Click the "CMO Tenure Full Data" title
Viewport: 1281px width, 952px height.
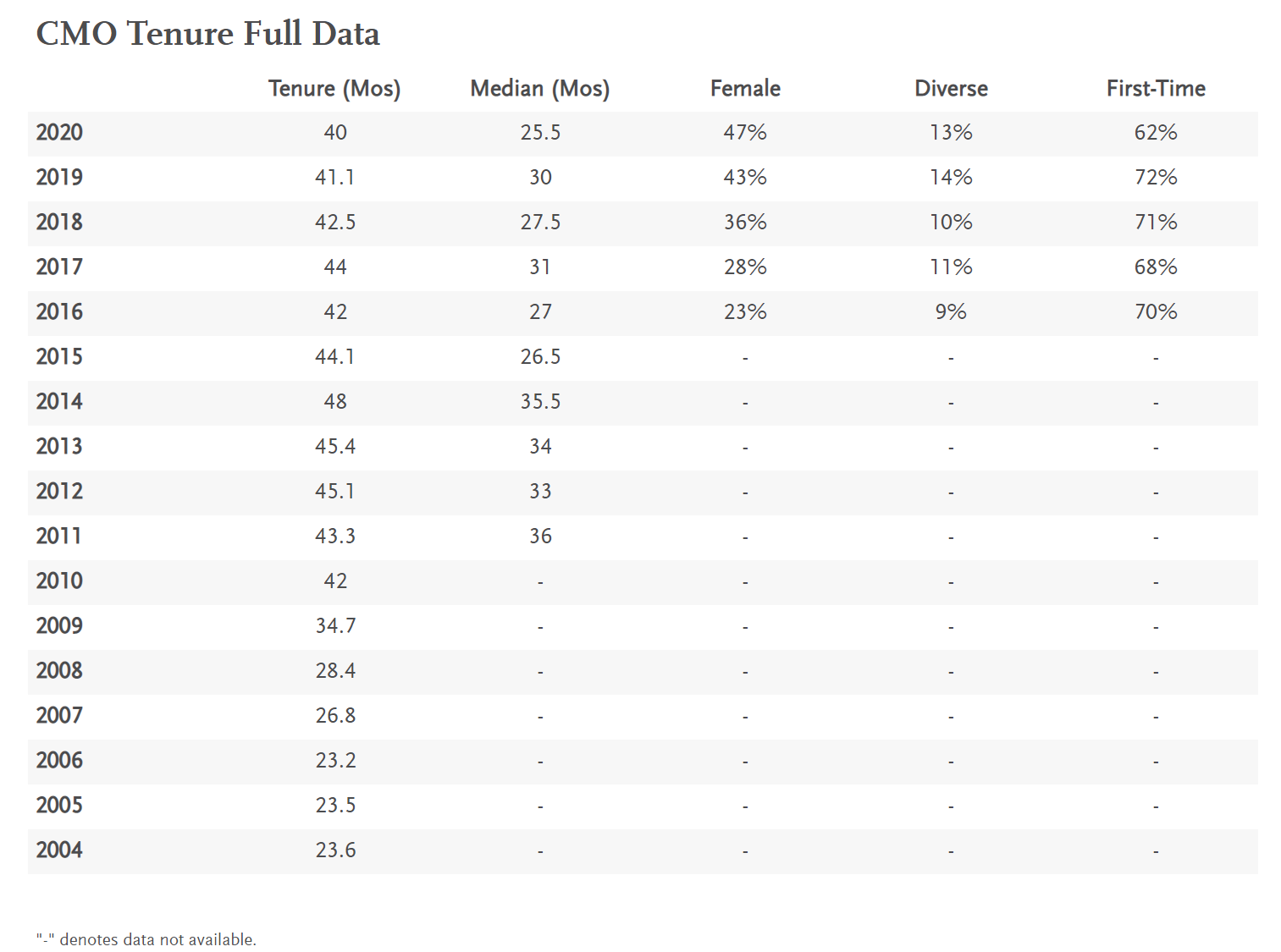[x=207, y=34]
